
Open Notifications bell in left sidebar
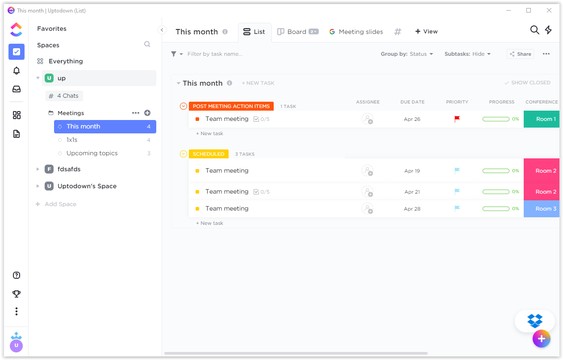(x=17, y=71)
